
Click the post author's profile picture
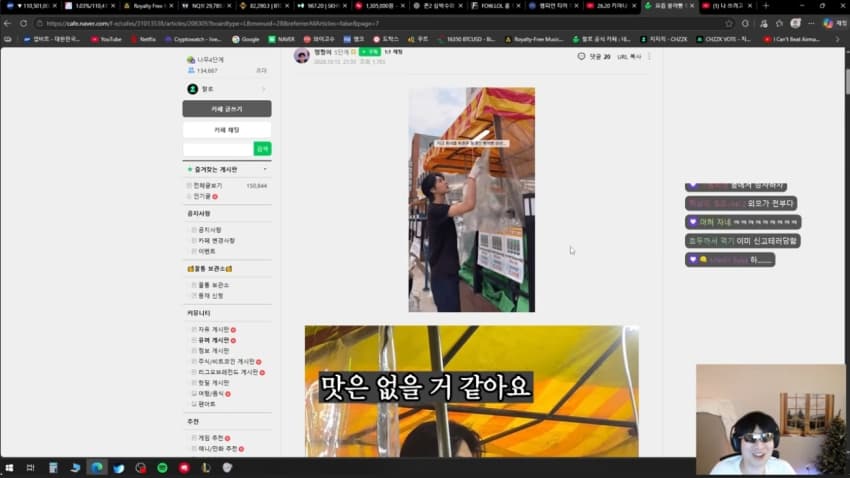(302, 55)
